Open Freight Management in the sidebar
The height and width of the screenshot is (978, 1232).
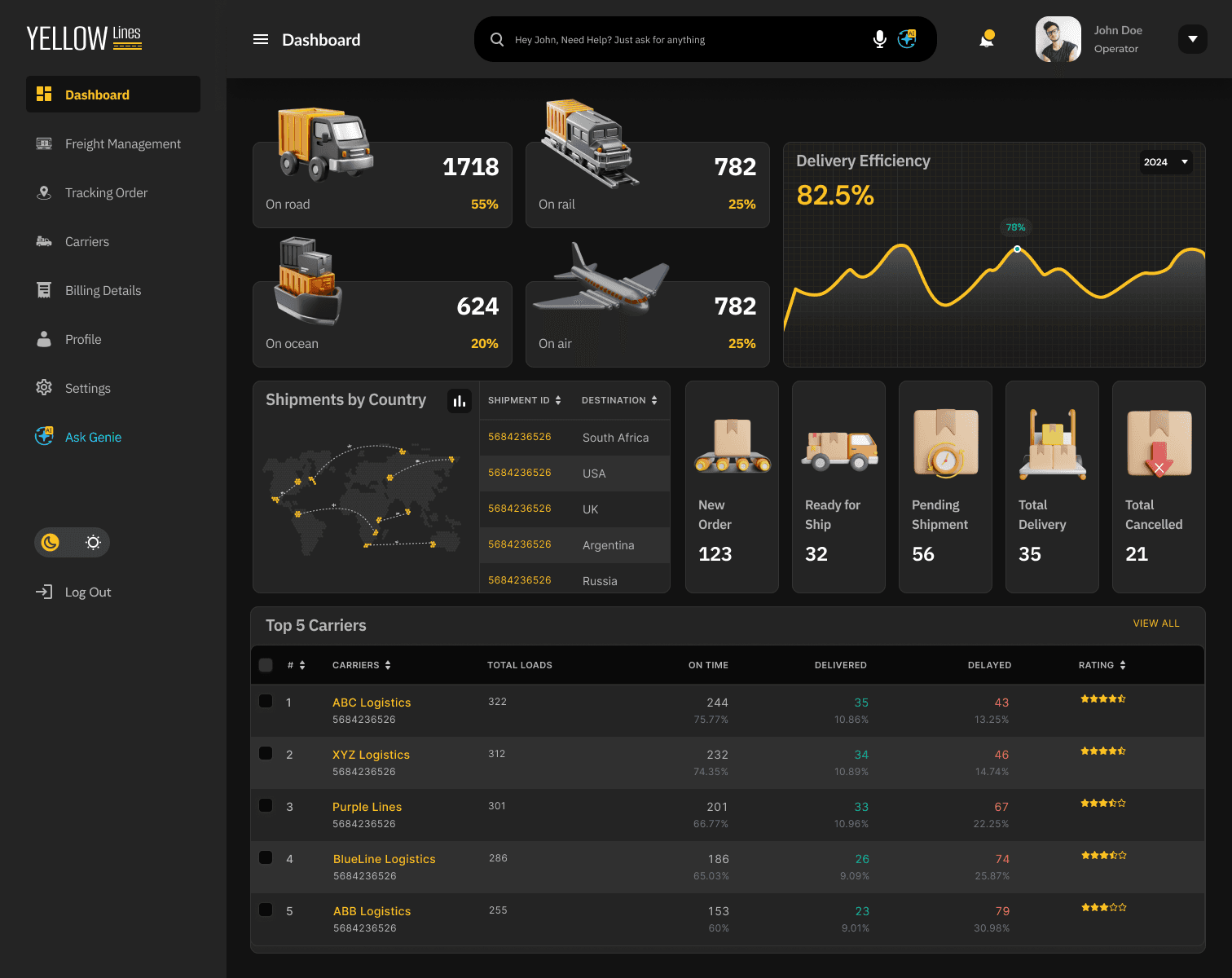click(122, 144)
